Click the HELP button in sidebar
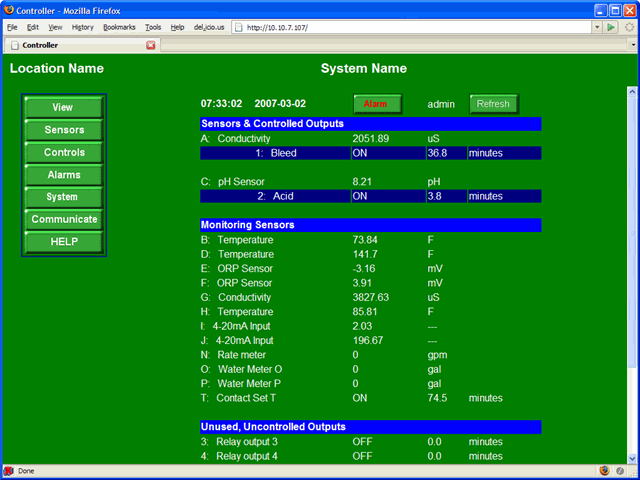 pyautogui.click(x=64, y=241)
